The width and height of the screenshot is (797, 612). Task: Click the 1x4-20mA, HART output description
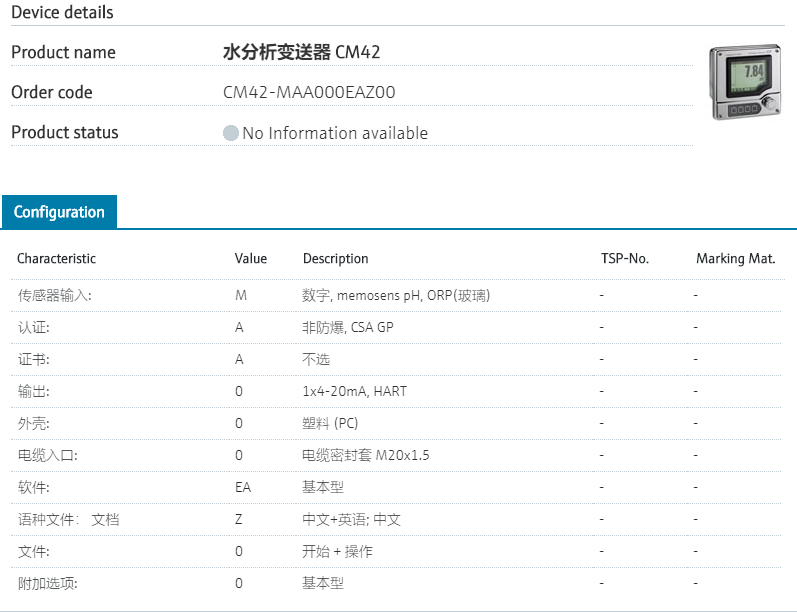pyautogui.click(x=354, y=392)
